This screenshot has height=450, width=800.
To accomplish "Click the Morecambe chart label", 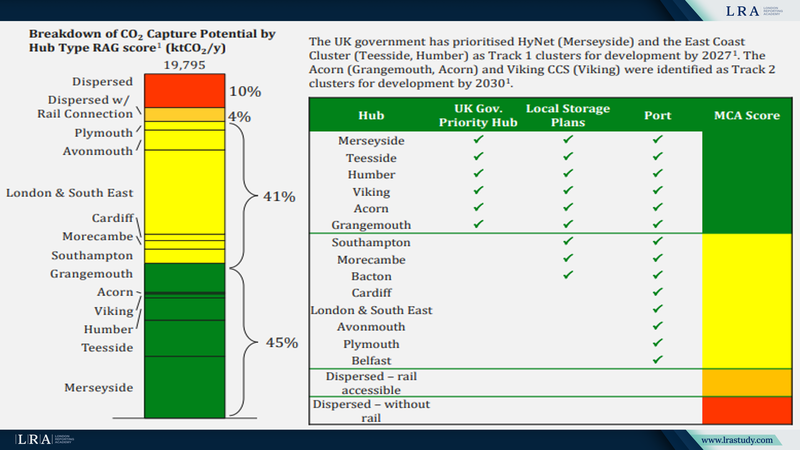I will click(97, 236).
